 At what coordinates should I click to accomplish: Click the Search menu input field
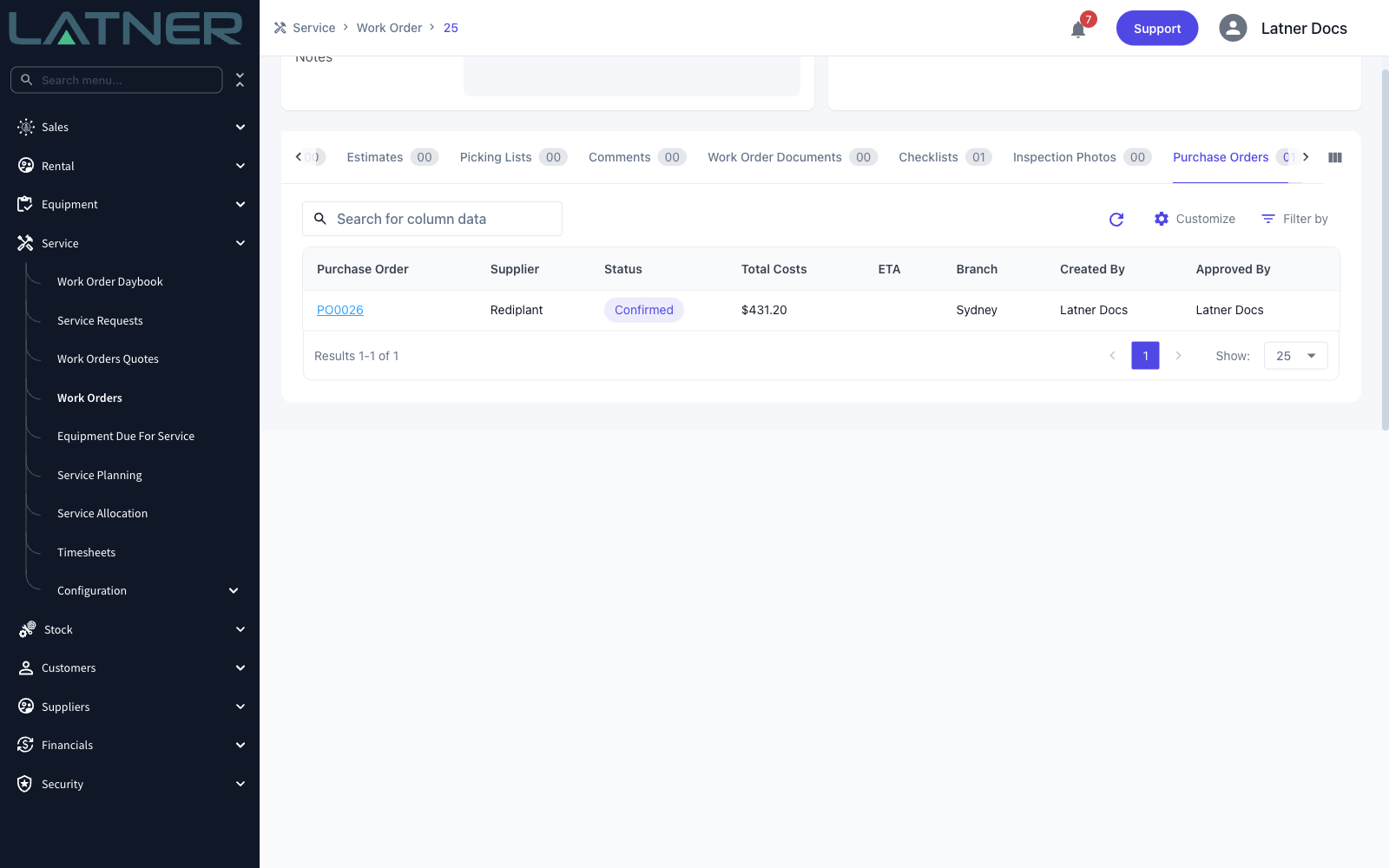[x=116, y=80]
